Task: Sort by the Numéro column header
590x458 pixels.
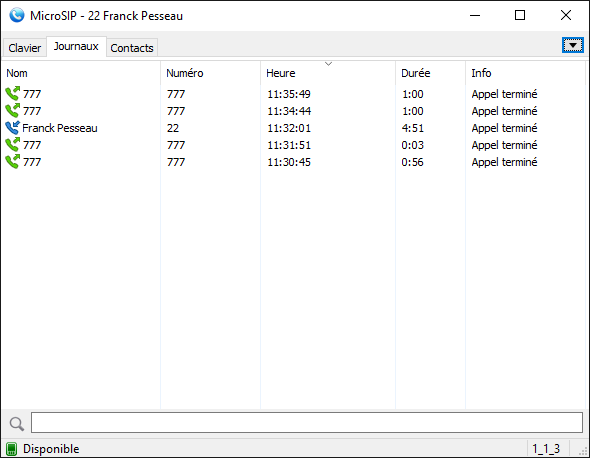Action: tap(210, 73)
